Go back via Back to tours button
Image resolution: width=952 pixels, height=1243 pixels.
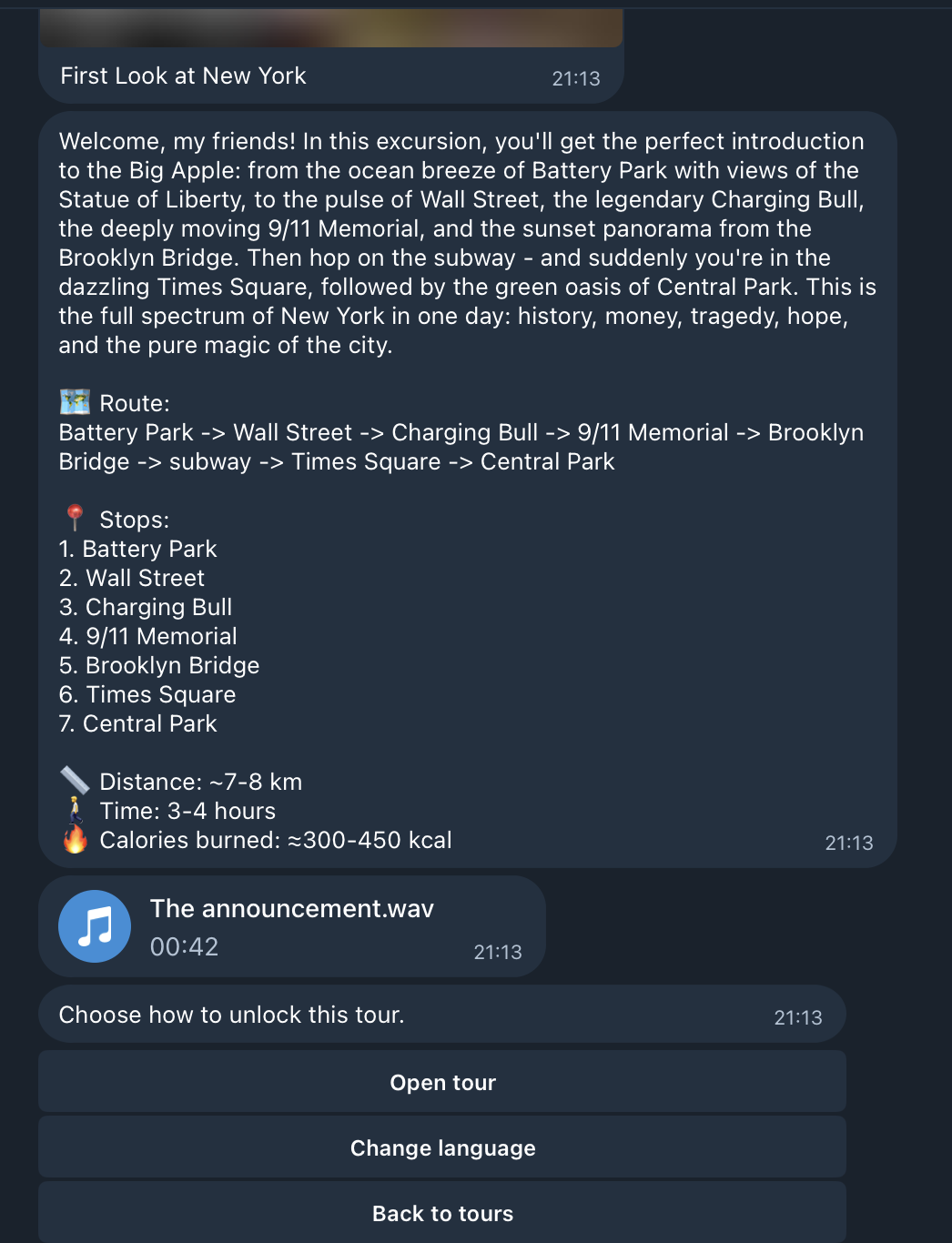[442, 1213]
